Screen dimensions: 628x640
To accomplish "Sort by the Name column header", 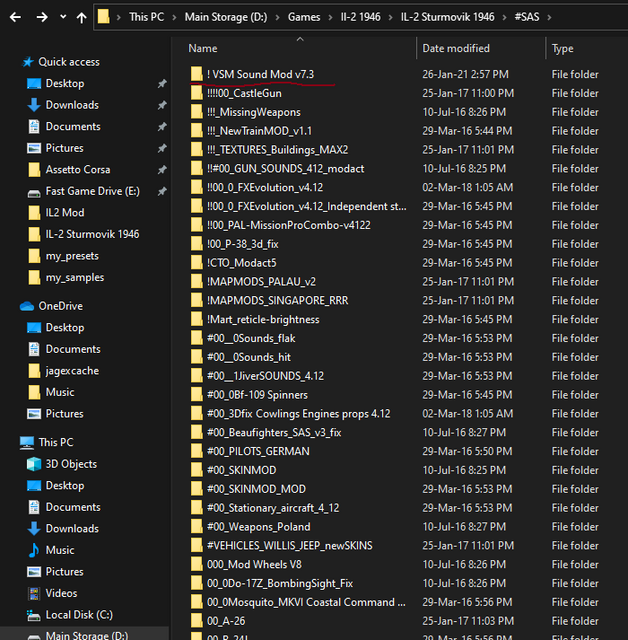I will coord(203,48).
